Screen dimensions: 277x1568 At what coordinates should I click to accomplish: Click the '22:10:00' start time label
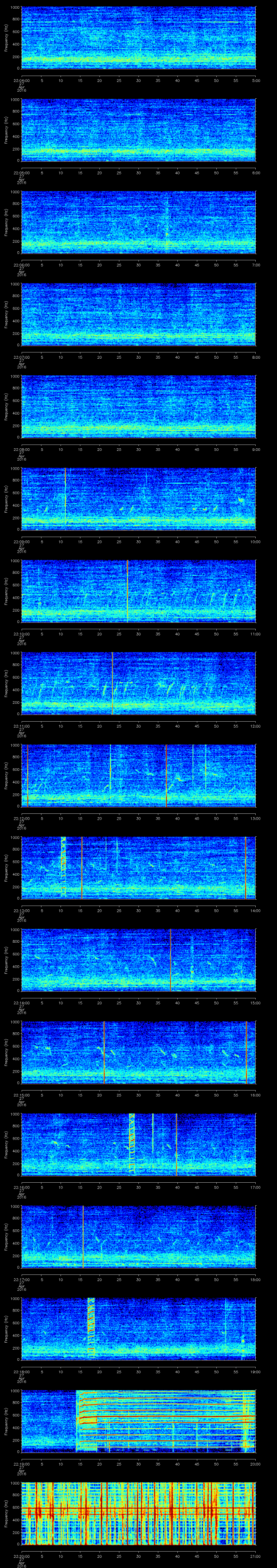tap(21, 634)
